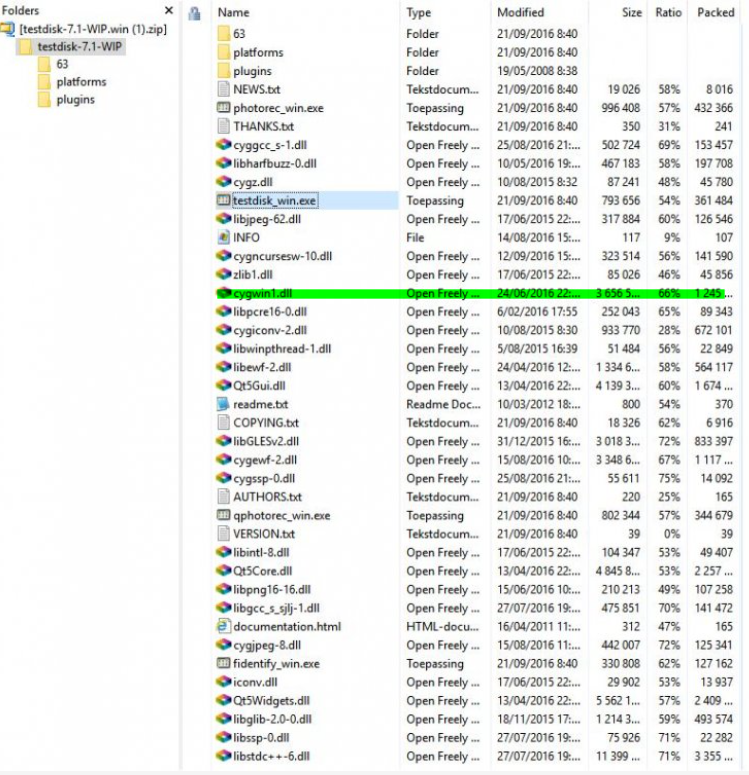Select the cygiconv-2.dll file name
749x775 pixels.
tap(270, 331)
